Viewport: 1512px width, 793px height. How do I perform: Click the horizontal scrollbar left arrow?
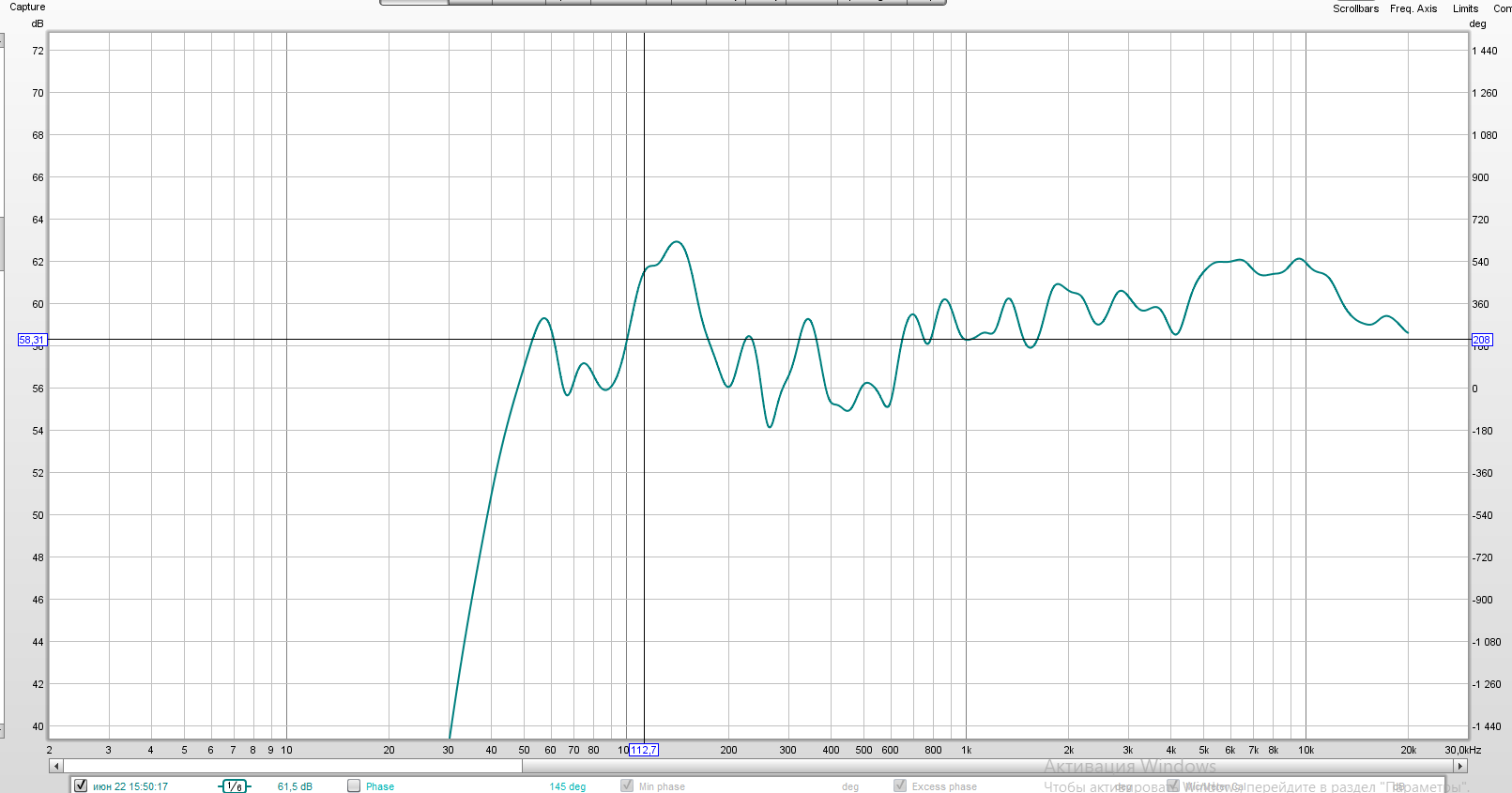(56, 766)
